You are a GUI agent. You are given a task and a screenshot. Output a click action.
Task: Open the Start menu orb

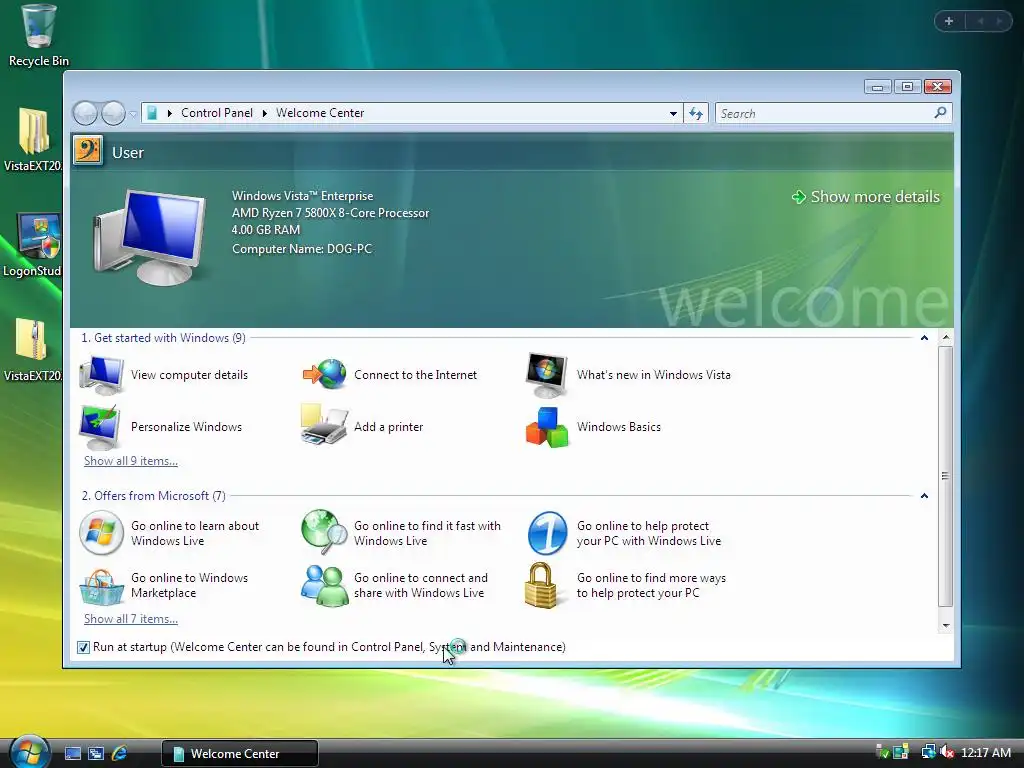tap(29, 752)
